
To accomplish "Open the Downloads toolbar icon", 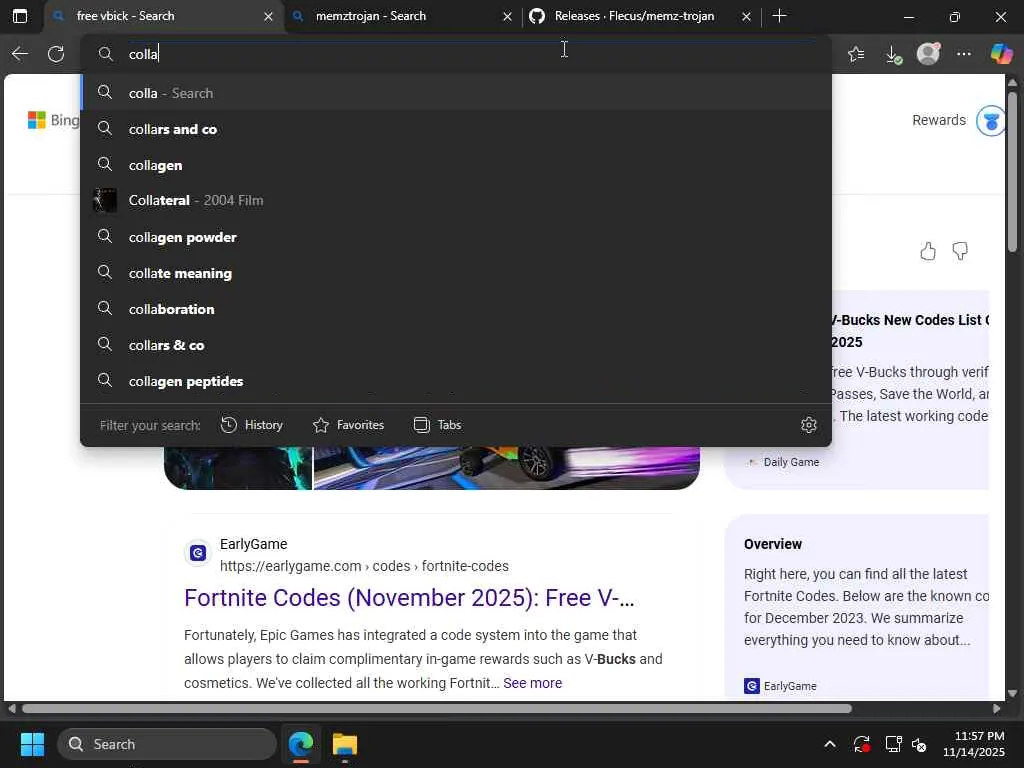I will tap(893, 55).
